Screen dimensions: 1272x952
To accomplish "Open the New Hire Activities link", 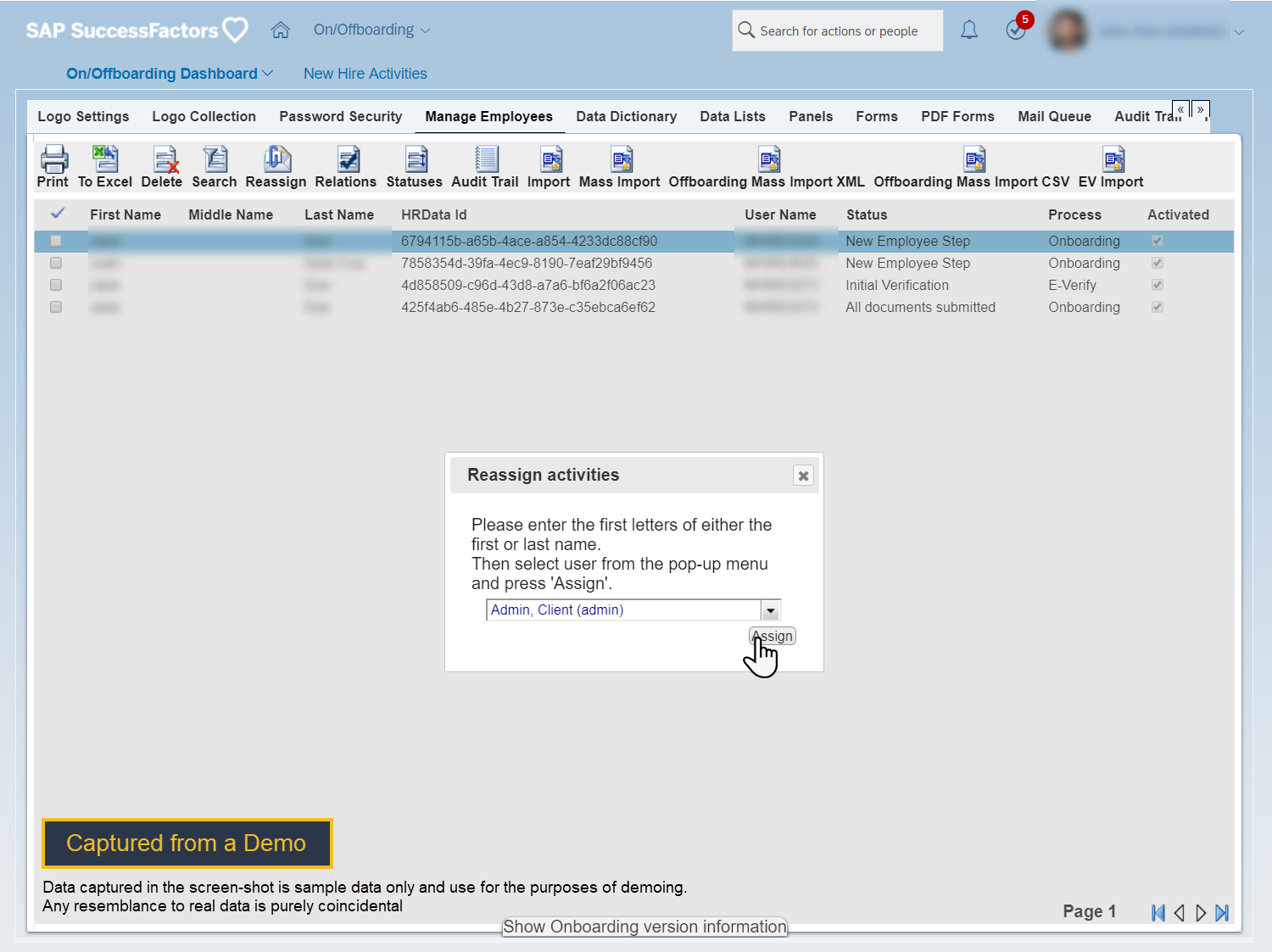I will [365, 74].
